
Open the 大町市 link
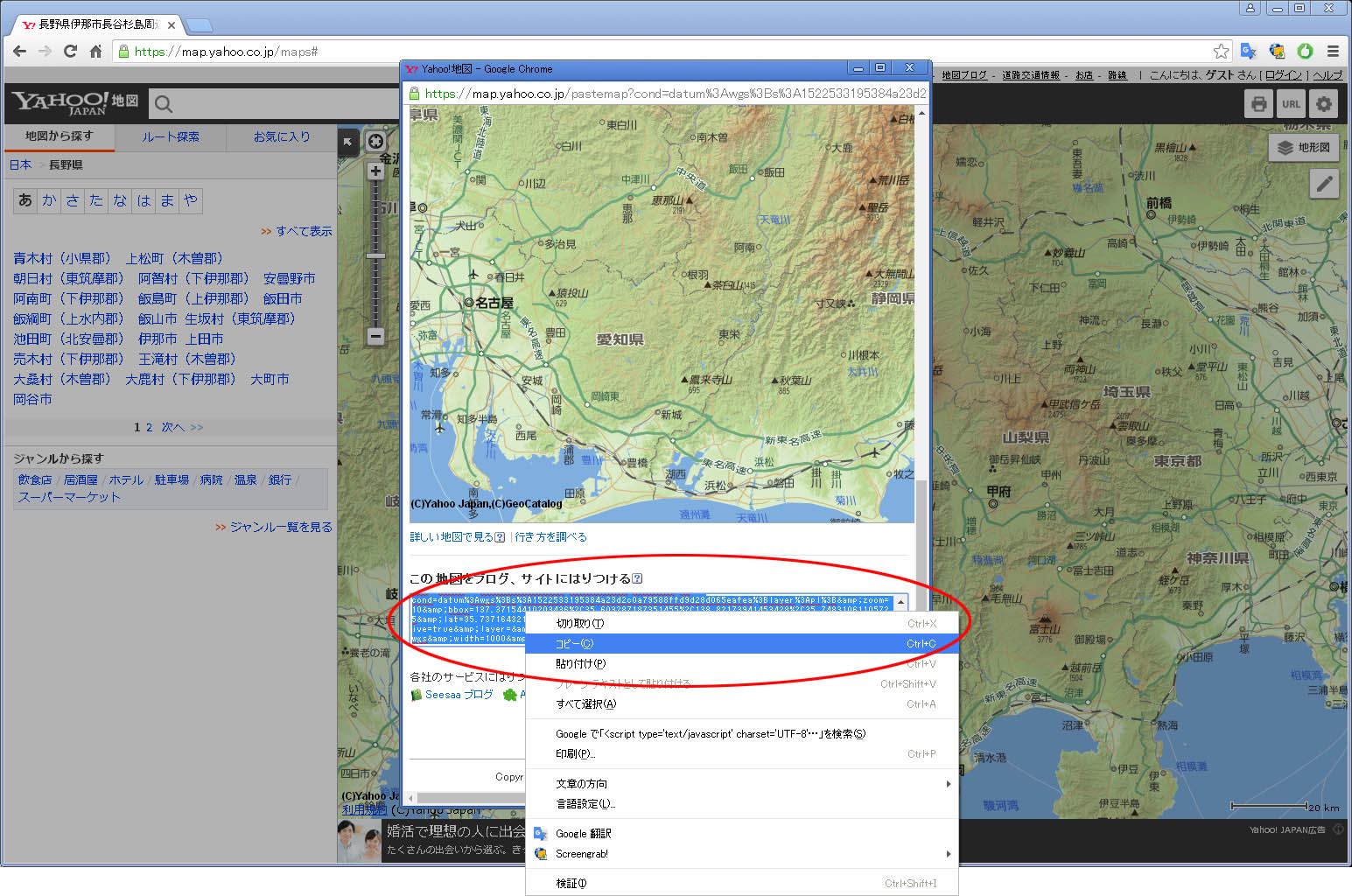[x=270, y=379]
